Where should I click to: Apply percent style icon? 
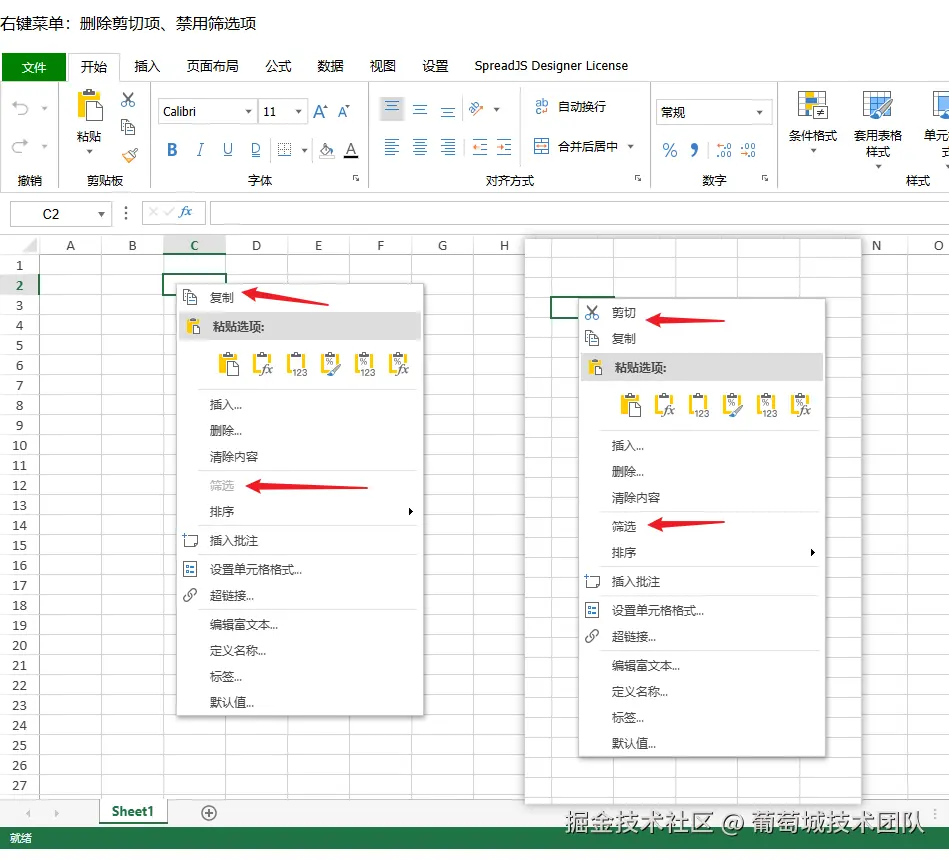670,150
